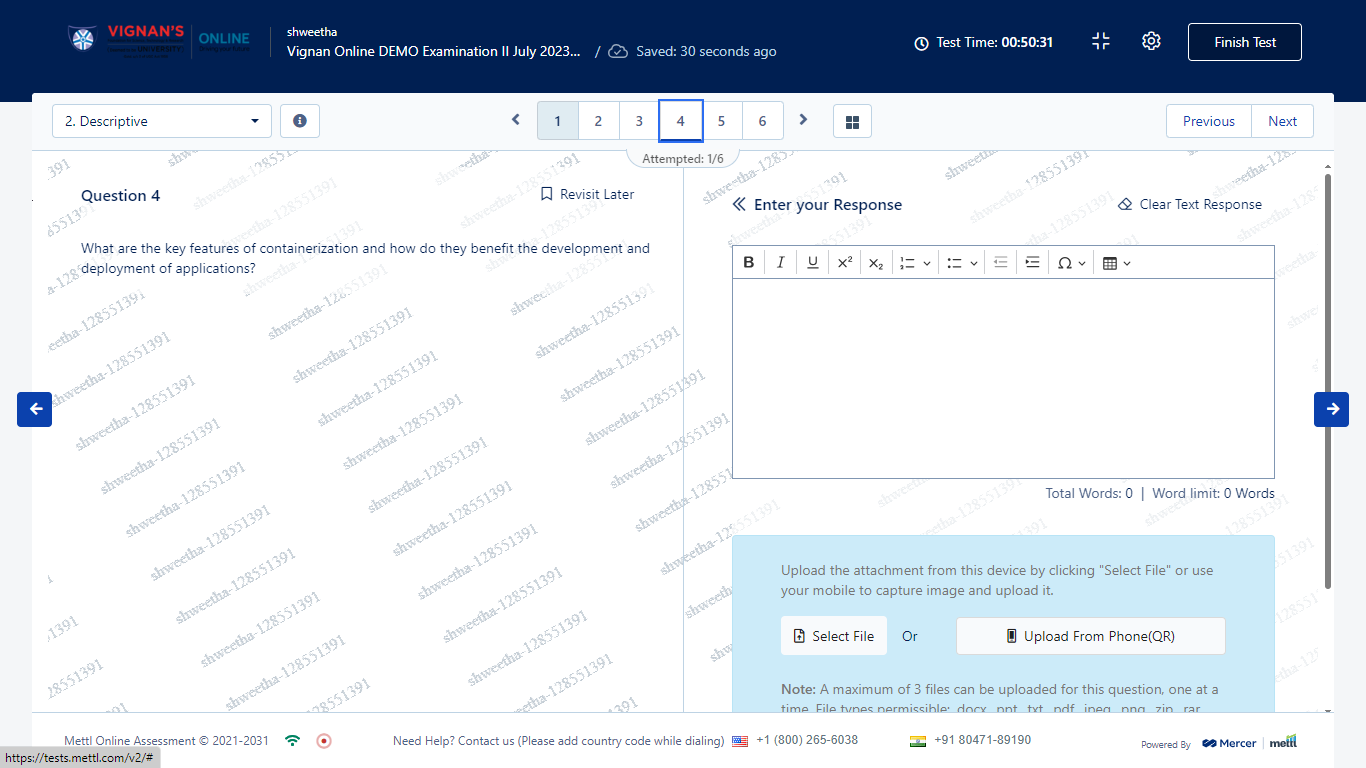Click Select File to upload attachment
Screen dimensions: 1366x768
point(834,636)
